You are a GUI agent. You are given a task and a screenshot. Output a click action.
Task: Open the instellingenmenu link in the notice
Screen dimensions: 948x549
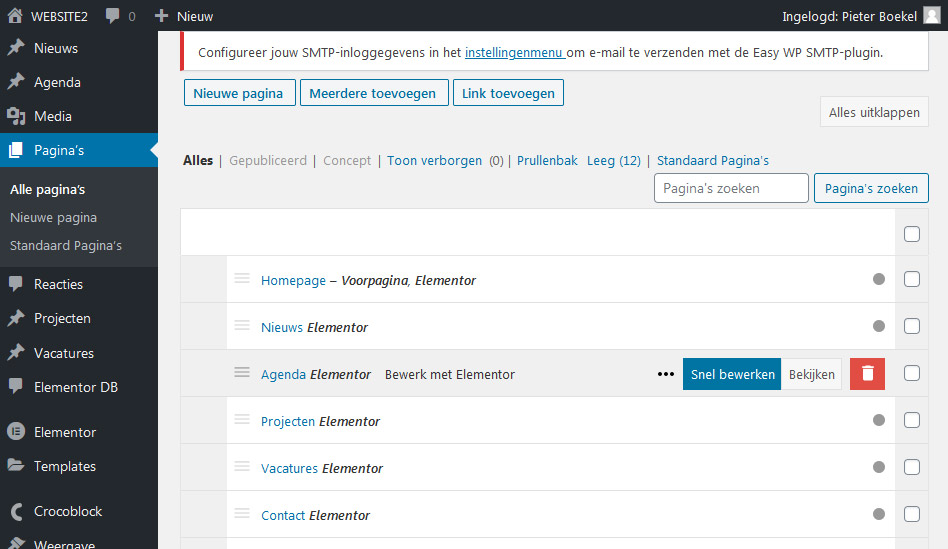pos(515,52)
